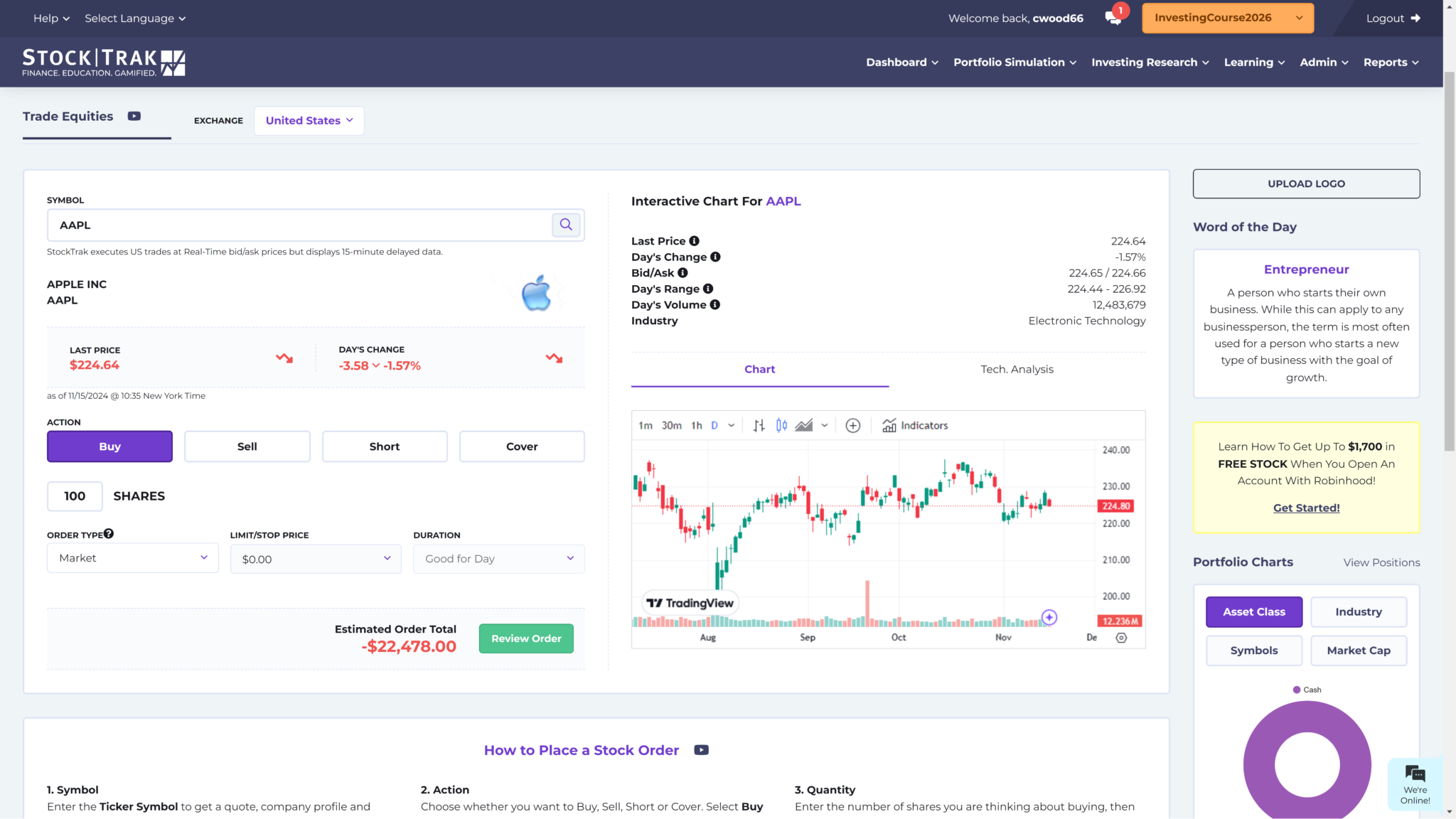
Task: Open the Trade Equities video tutorial icon
Action: coord(134,116)
